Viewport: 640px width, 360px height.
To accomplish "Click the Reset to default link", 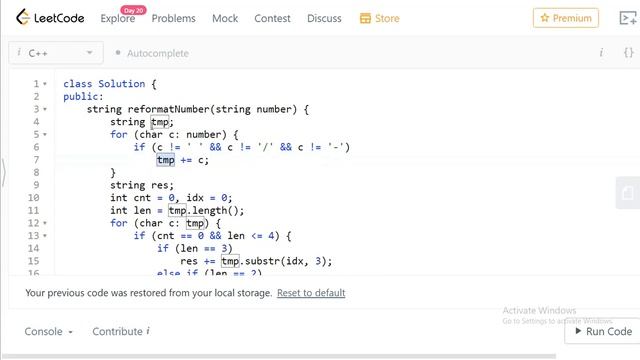I will pyautogui.click(x=311, y=293).
